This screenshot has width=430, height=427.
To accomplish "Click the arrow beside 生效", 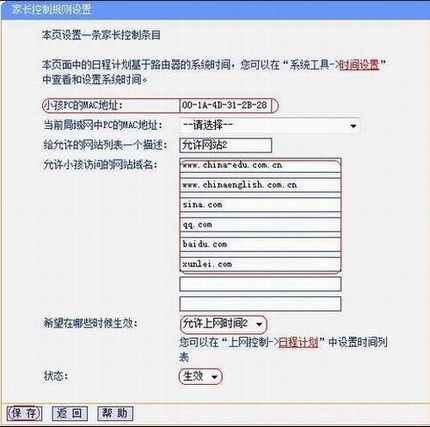I will pyautogui.click(x=214, y=377).
